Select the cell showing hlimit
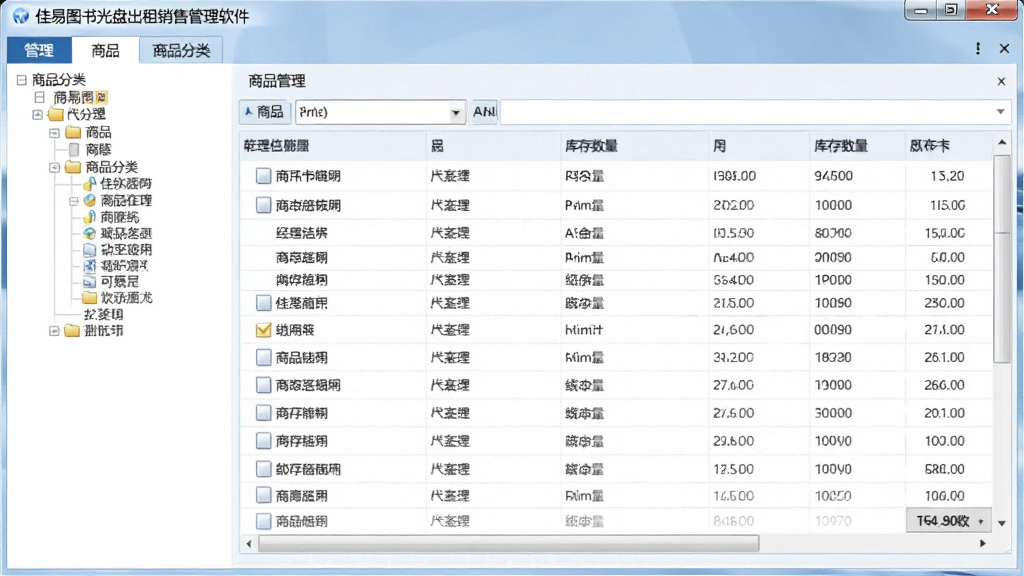This screenshot has height=576, width=1024. click(635, 330)
